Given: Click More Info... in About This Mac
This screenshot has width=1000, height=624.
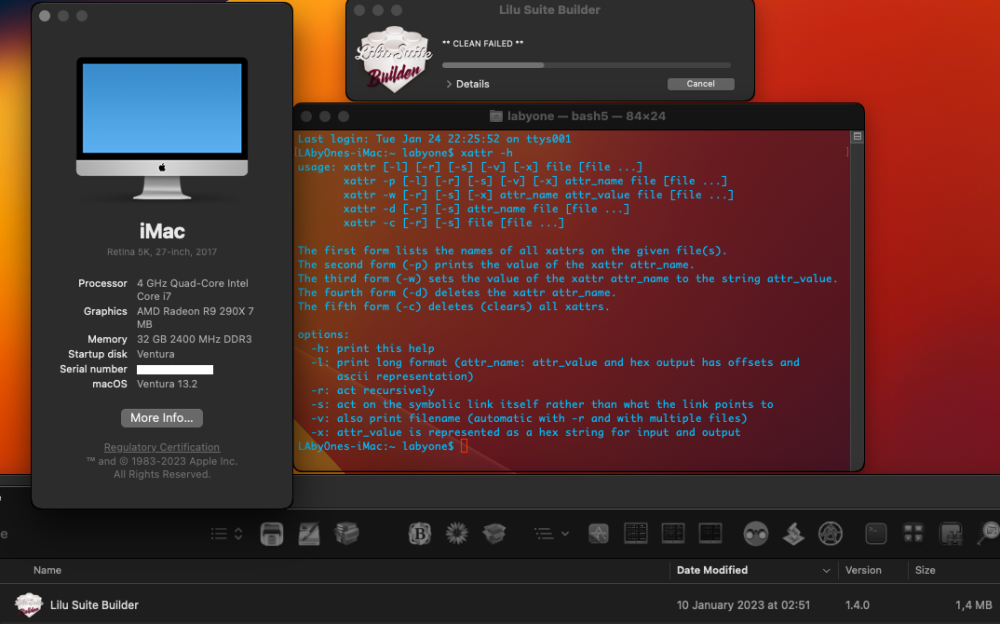Looking at the screenshot, I should pyautogui.click(x=161, y=418).
